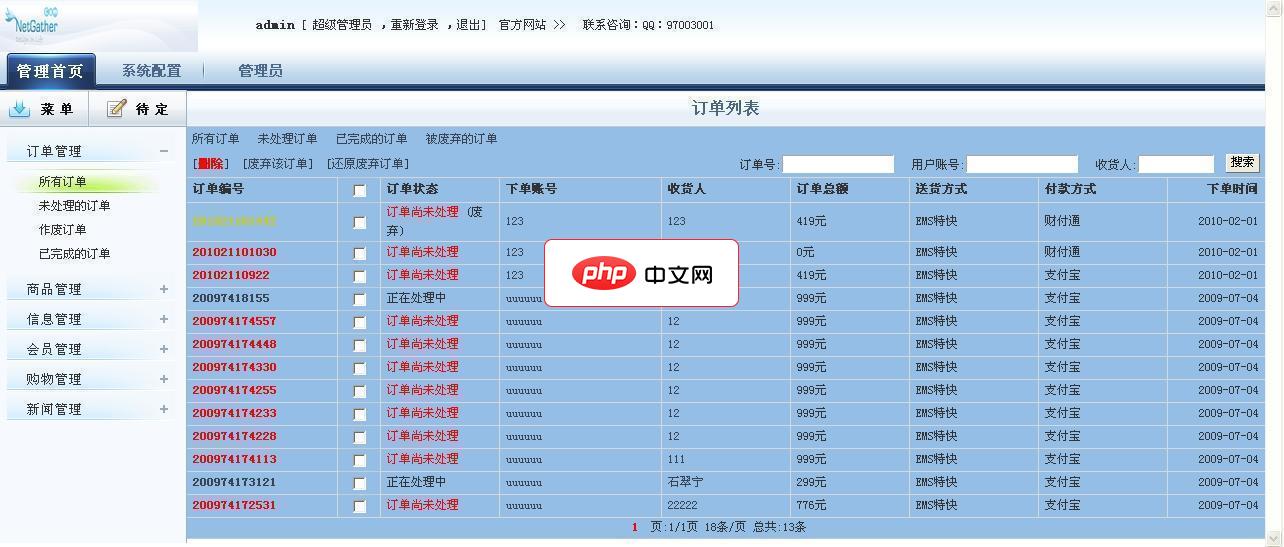
Task: Open order number 201021101030
Action: [x=234, y=252]
